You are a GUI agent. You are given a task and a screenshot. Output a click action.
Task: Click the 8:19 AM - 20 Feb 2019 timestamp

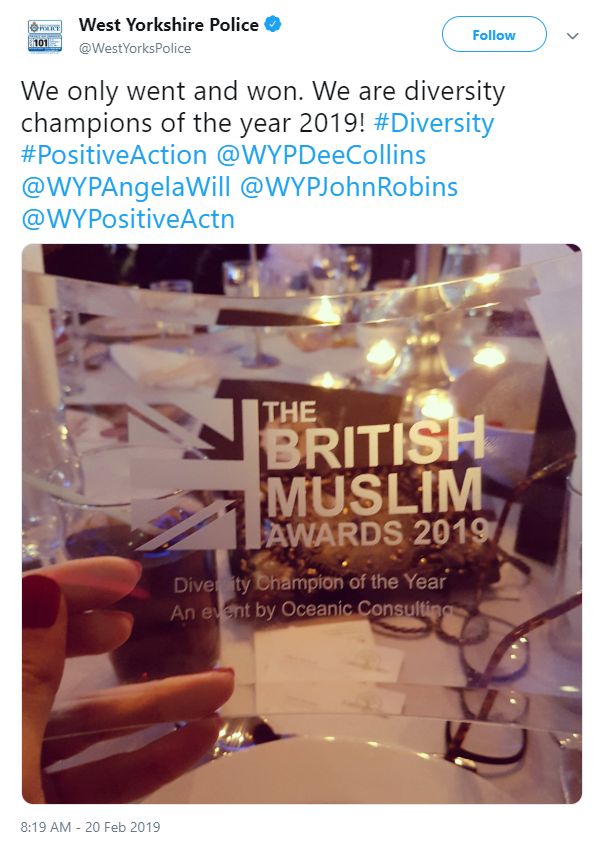pyautogui.click(x=91, y=827)
